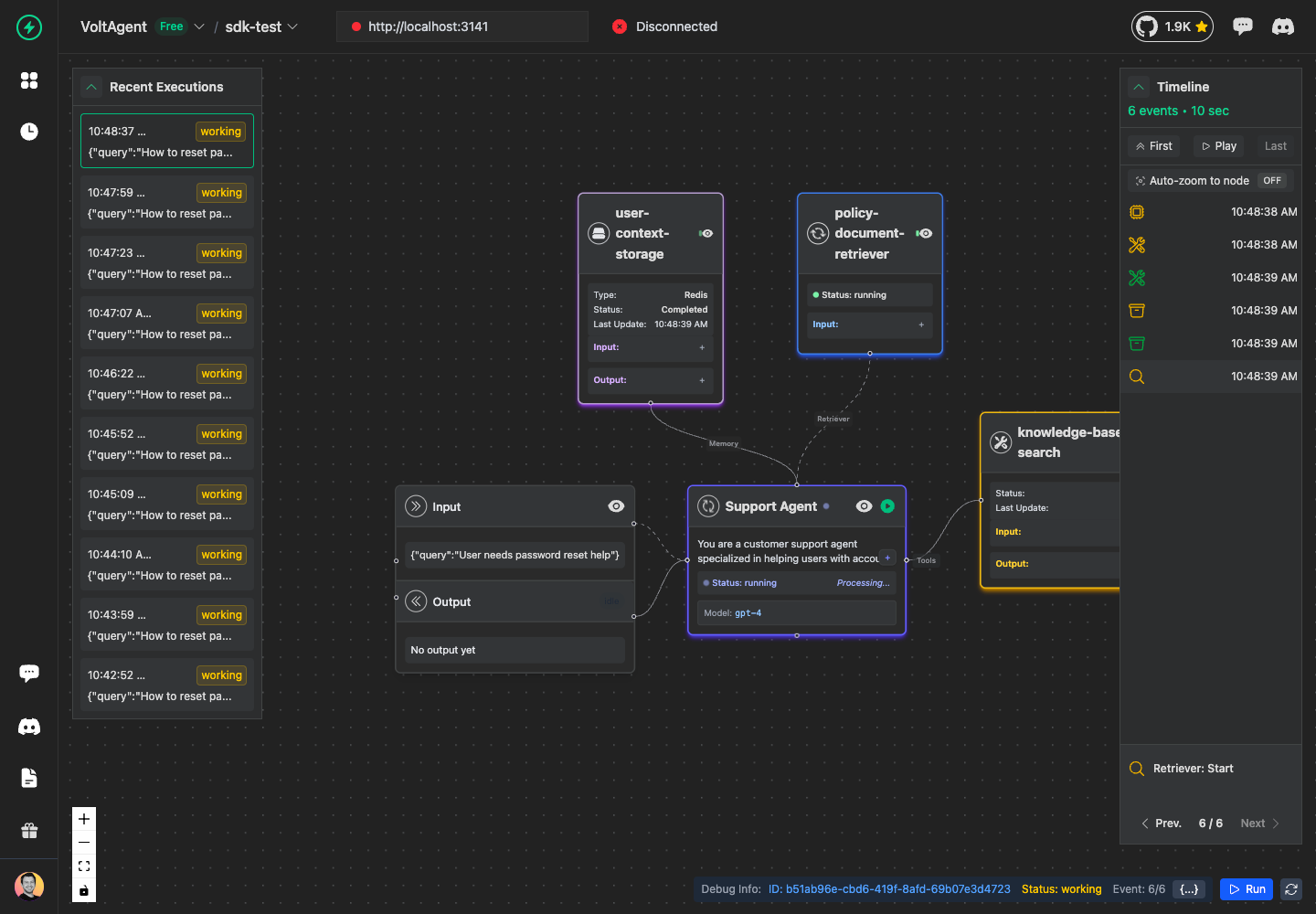This screenshot has height=914, width=1316.
Task: Select second 10:48:38 AM tool event
Action: point(1211,245)
